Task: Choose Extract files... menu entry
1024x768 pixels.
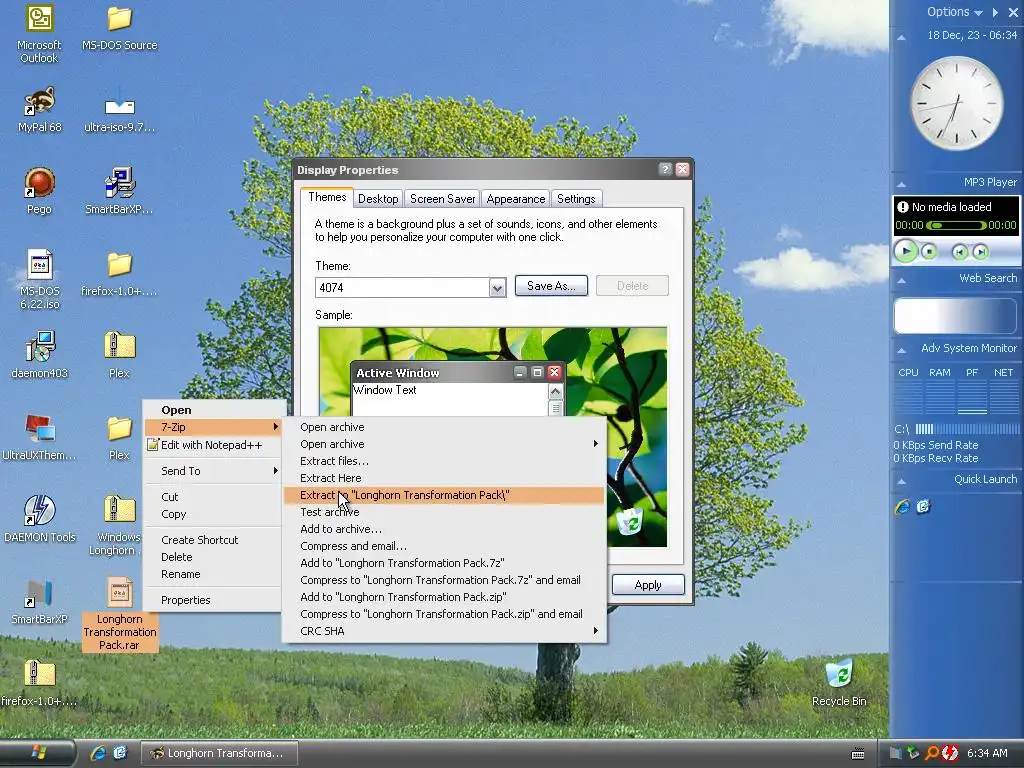Action: 444,461
